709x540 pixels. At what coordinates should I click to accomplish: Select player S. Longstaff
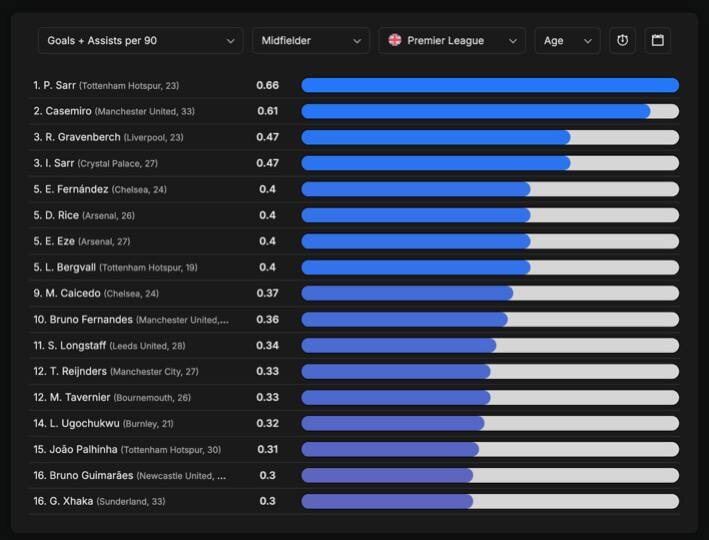(109, 346)
